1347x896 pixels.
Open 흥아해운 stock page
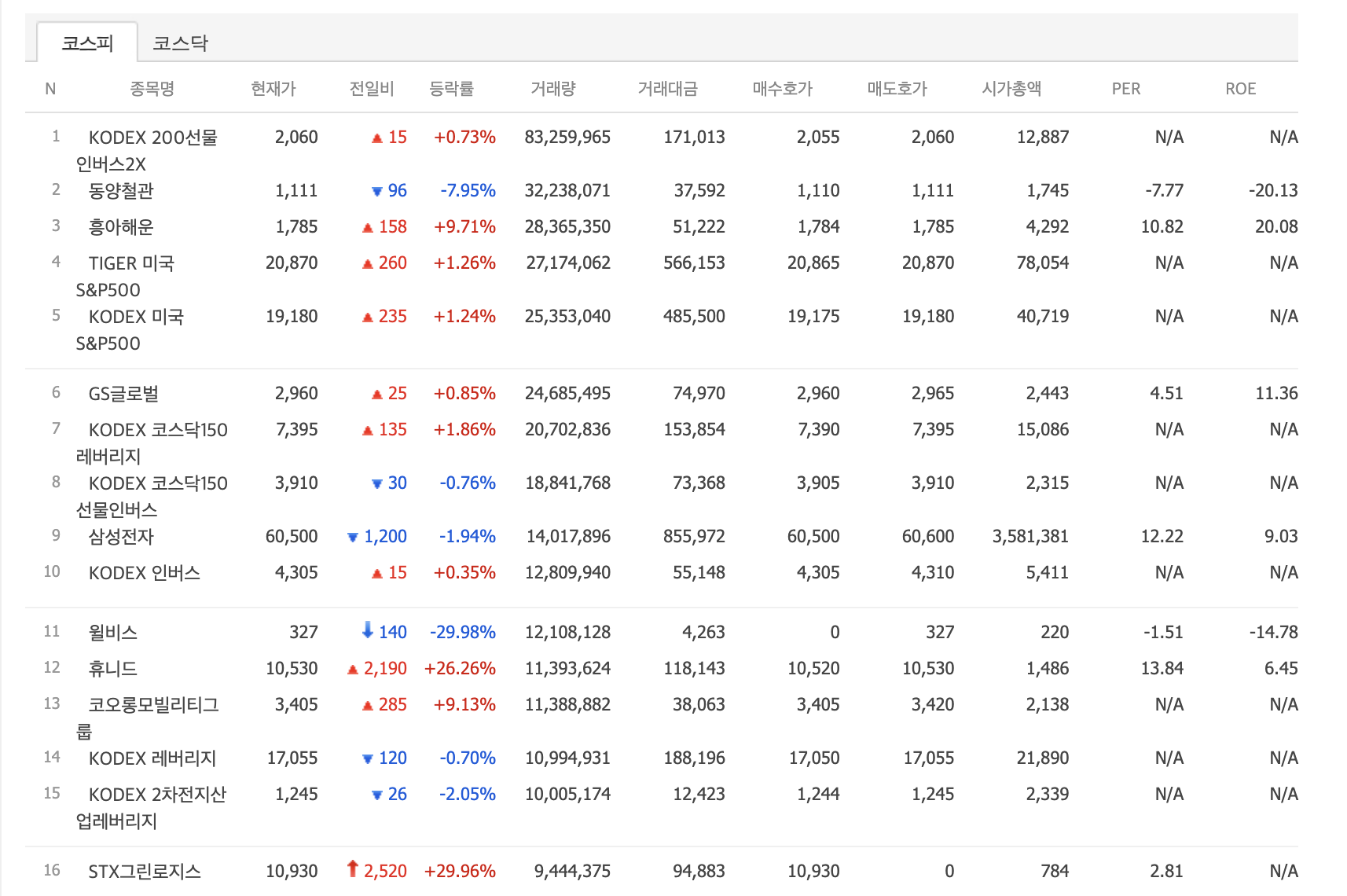tap(121, 226)
